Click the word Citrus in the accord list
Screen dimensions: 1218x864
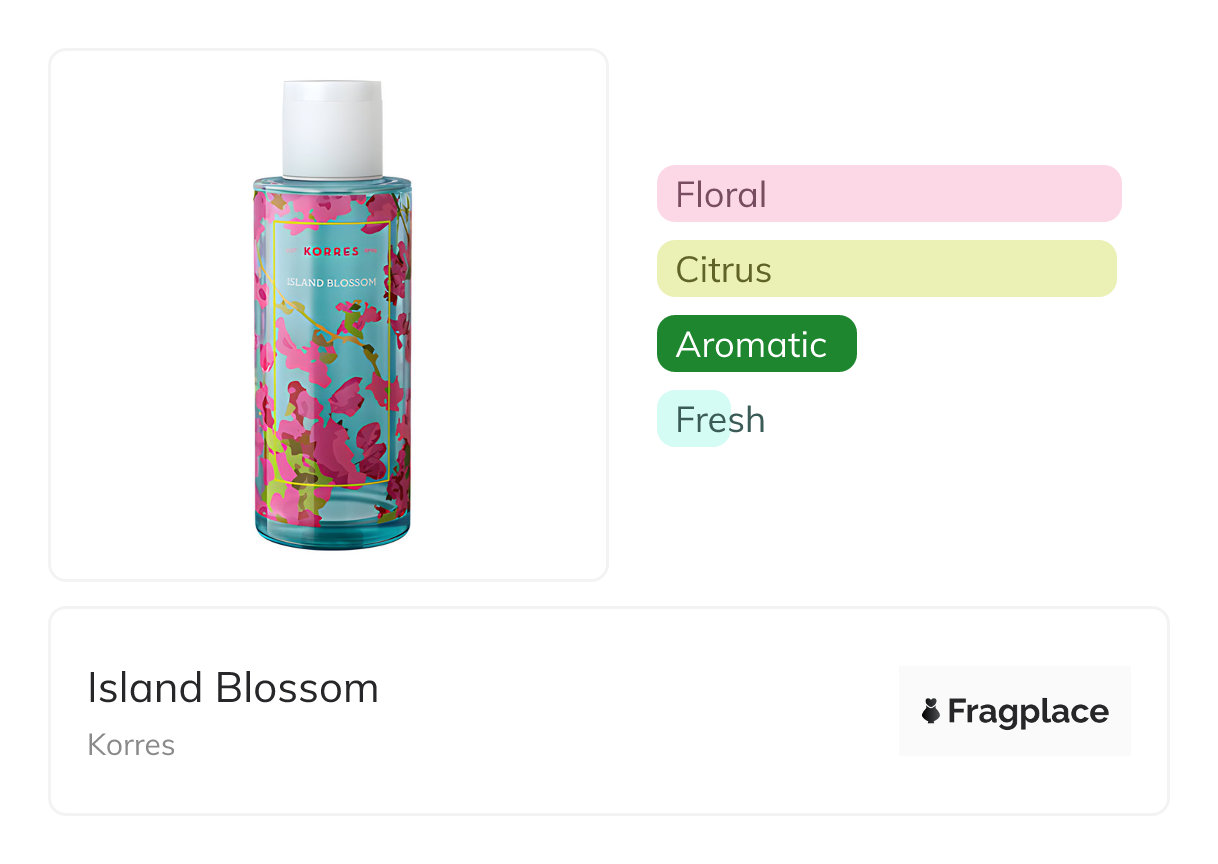point(724,270)
